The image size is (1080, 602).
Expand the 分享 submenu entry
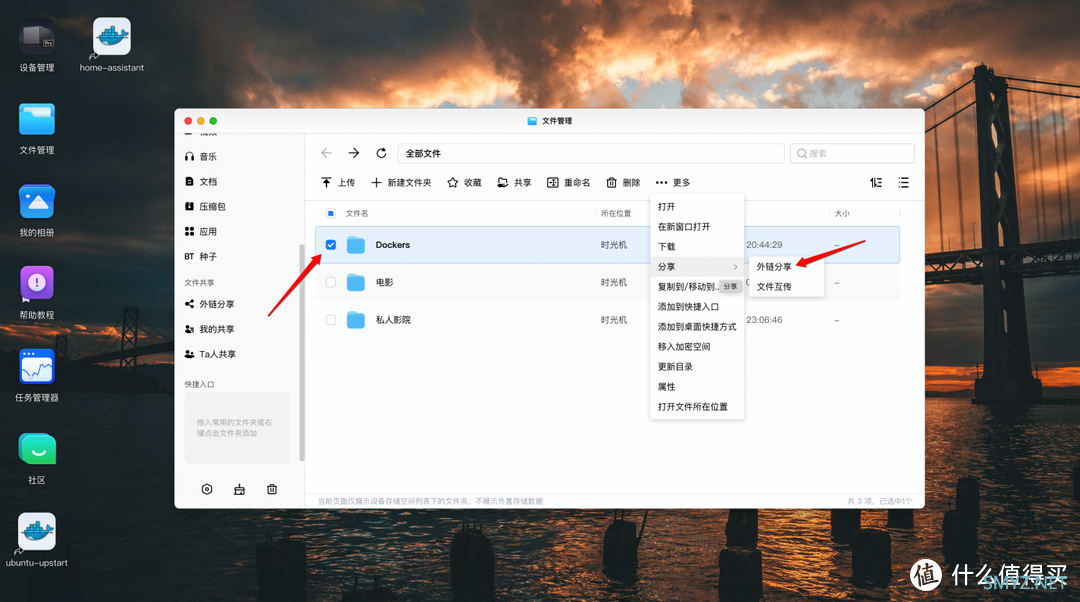coord(697,267)
